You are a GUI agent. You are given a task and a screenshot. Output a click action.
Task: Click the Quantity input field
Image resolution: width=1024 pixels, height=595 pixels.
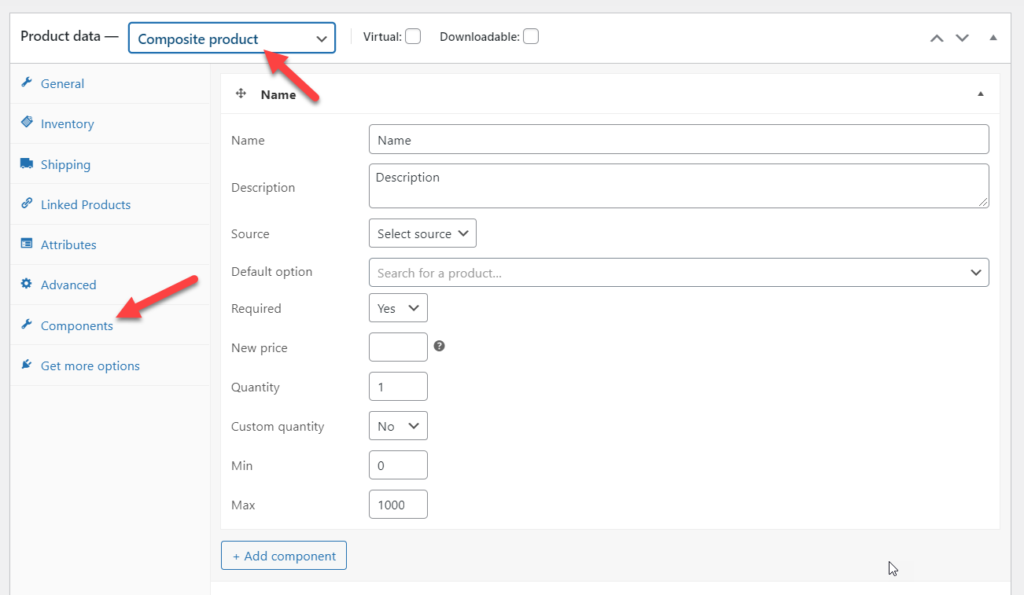click(x=398, y=386)
